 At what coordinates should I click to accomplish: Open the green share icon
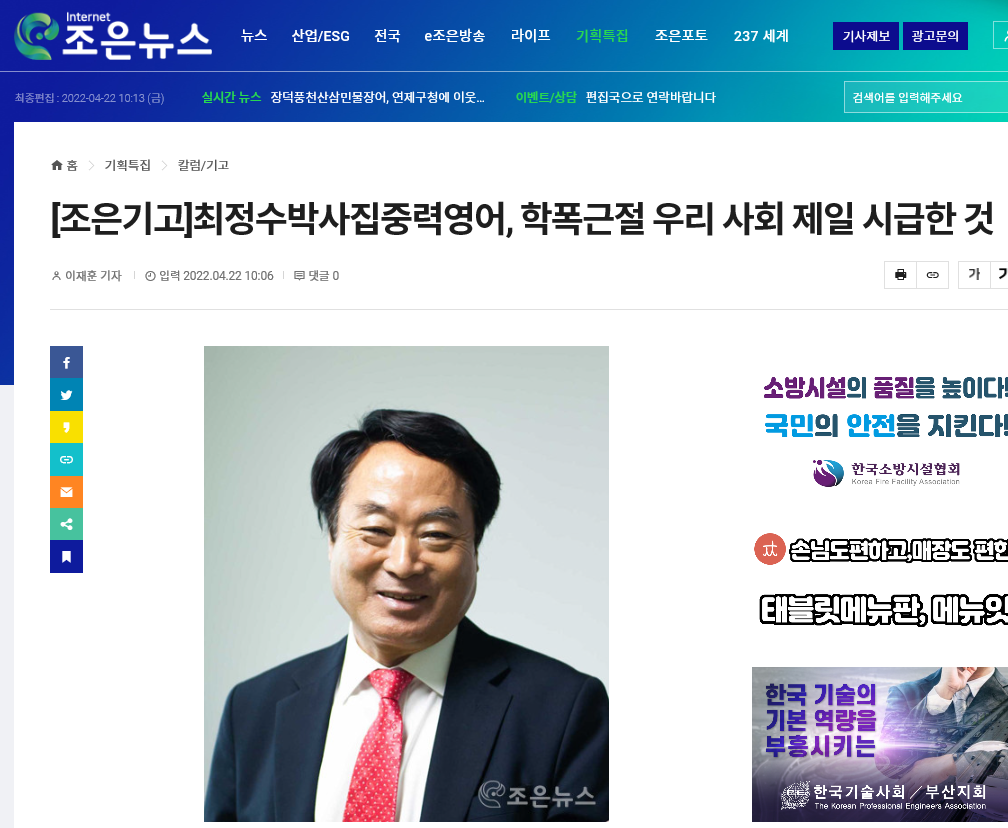[x=66, y=524]
